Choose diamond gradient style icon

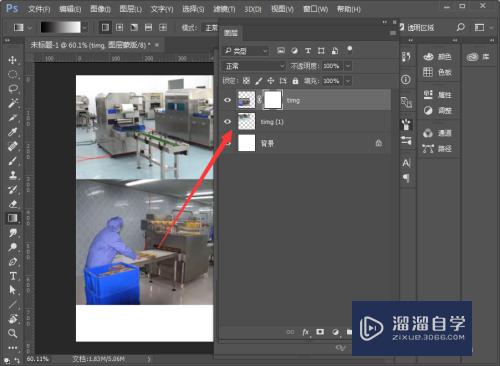pos(163,27)
